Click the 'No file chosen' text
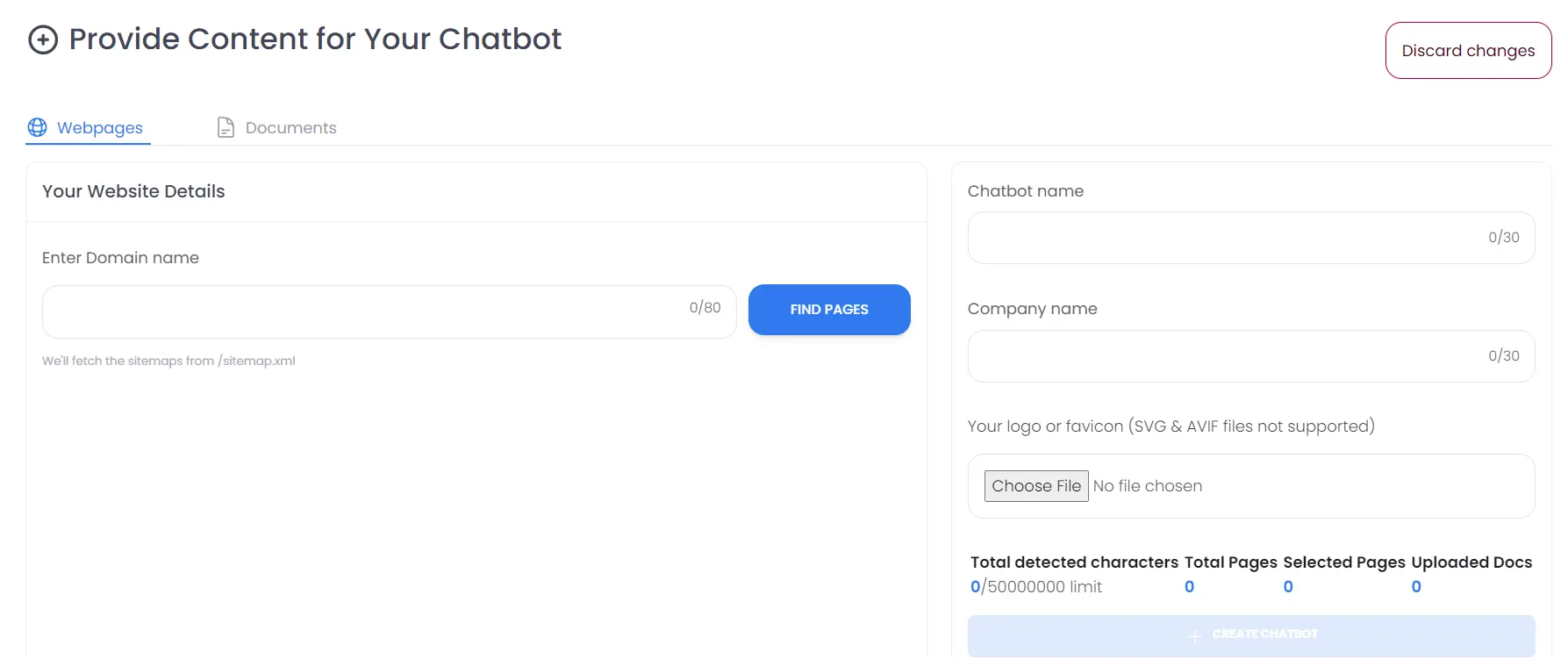Image resolution: width=1568 pixels, height=666 pixels. pos(1147,486)
